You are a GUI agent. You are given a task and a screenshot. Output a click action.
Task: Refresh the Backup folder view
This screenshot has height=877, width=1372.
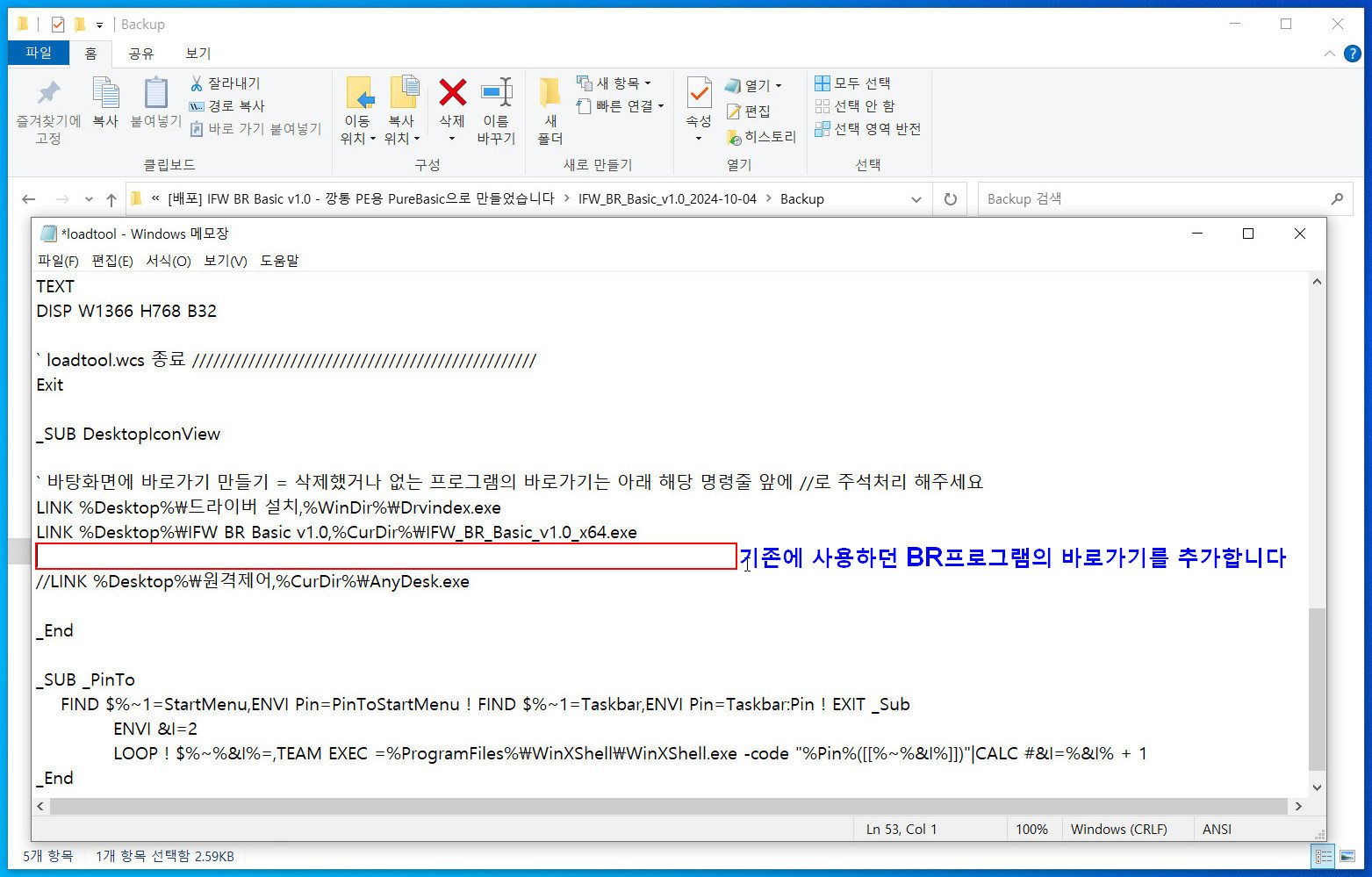coord(950,199)
